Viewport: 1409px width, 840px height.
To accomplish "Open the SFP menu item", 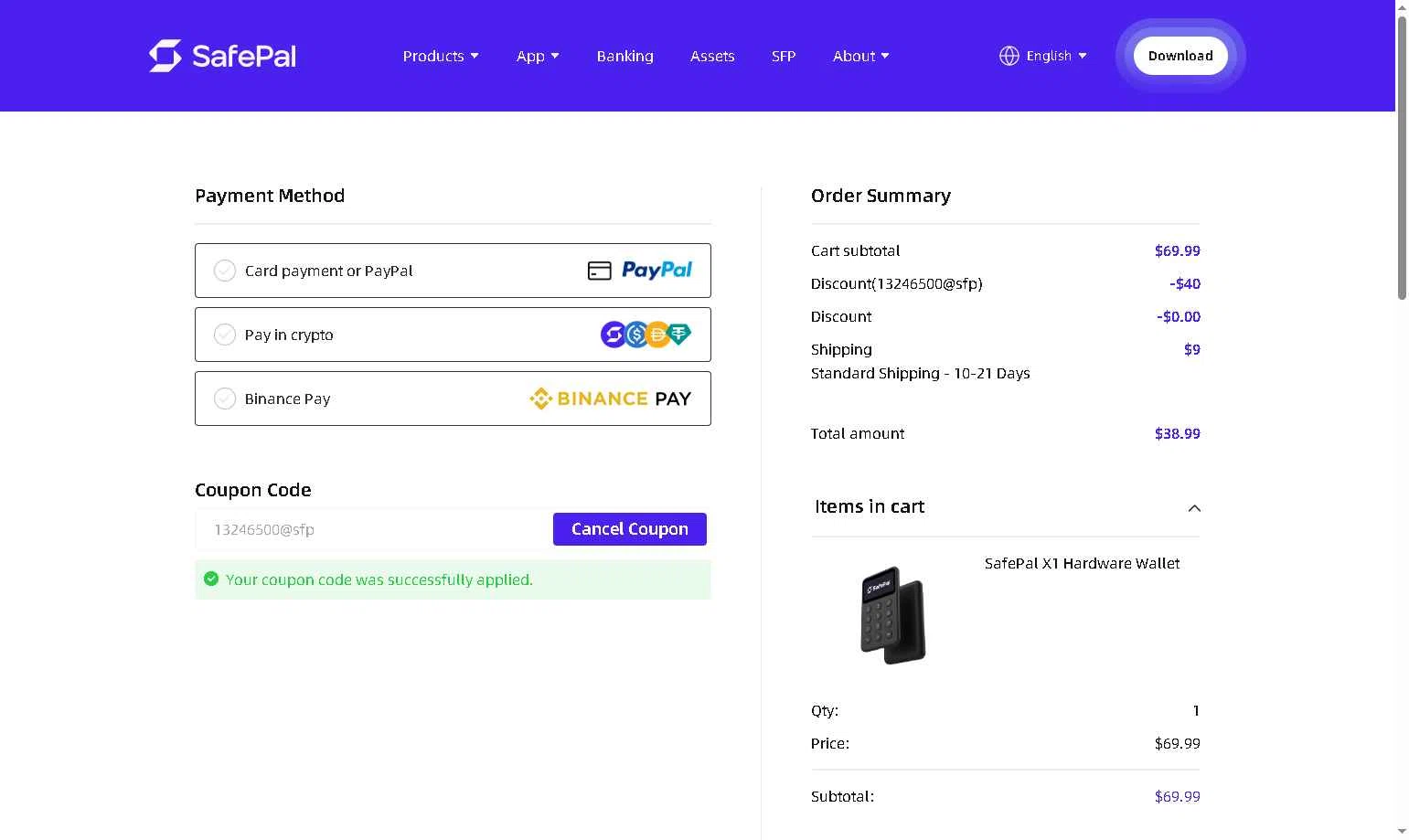I will (784, 56).
